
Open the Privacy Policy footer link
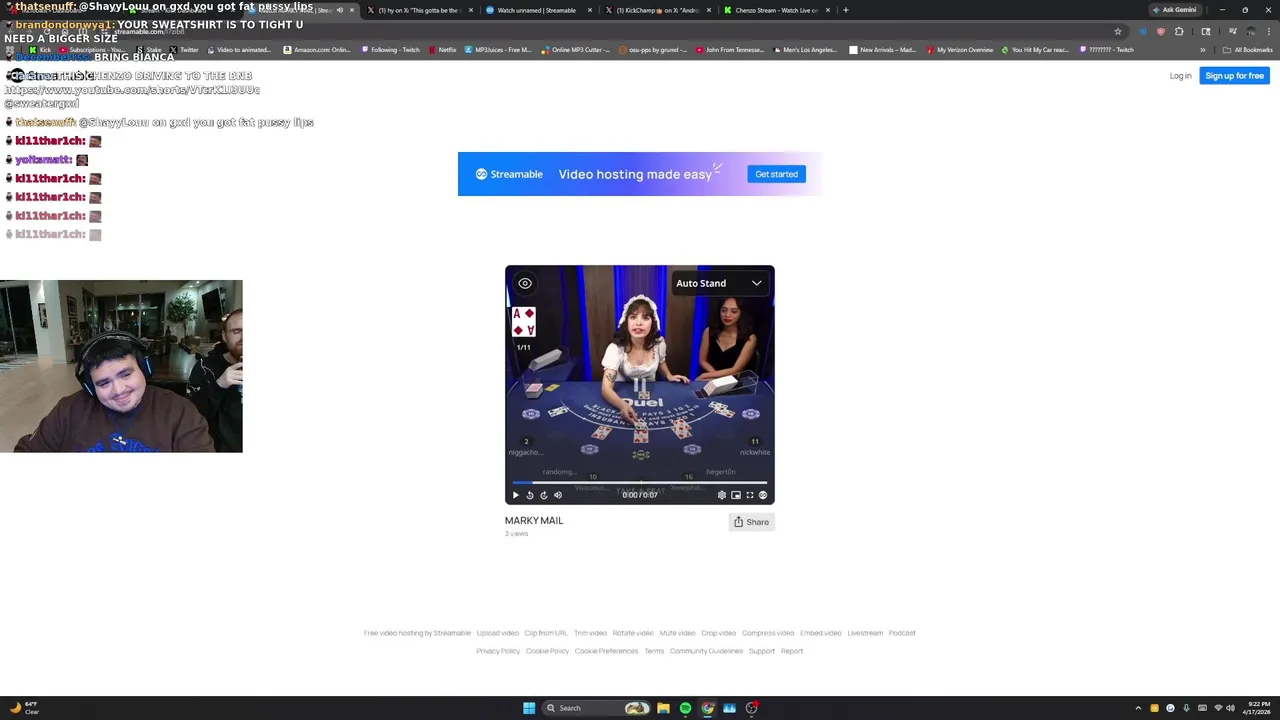point(498,651)
